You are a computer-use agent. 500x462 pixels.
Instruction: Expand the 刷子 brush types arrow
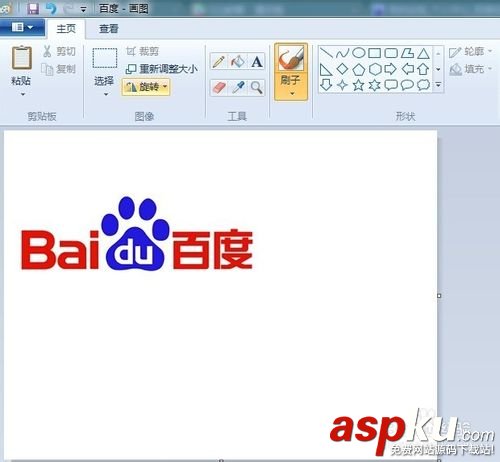292,94
